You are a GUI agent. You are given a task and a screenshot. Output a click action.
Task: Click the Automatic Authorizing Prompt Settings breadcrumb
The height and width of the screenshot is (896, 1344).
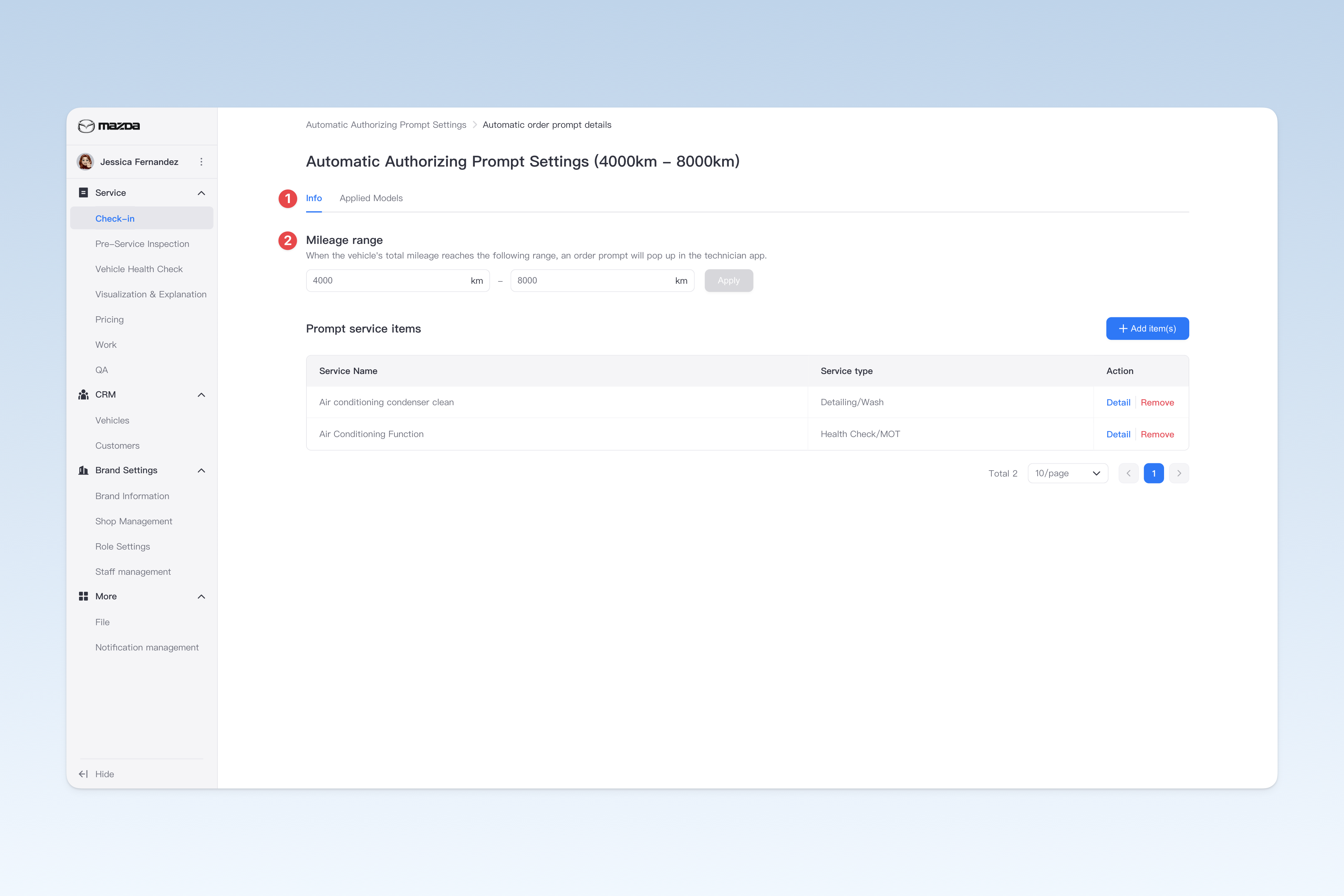tap(386, 124)
